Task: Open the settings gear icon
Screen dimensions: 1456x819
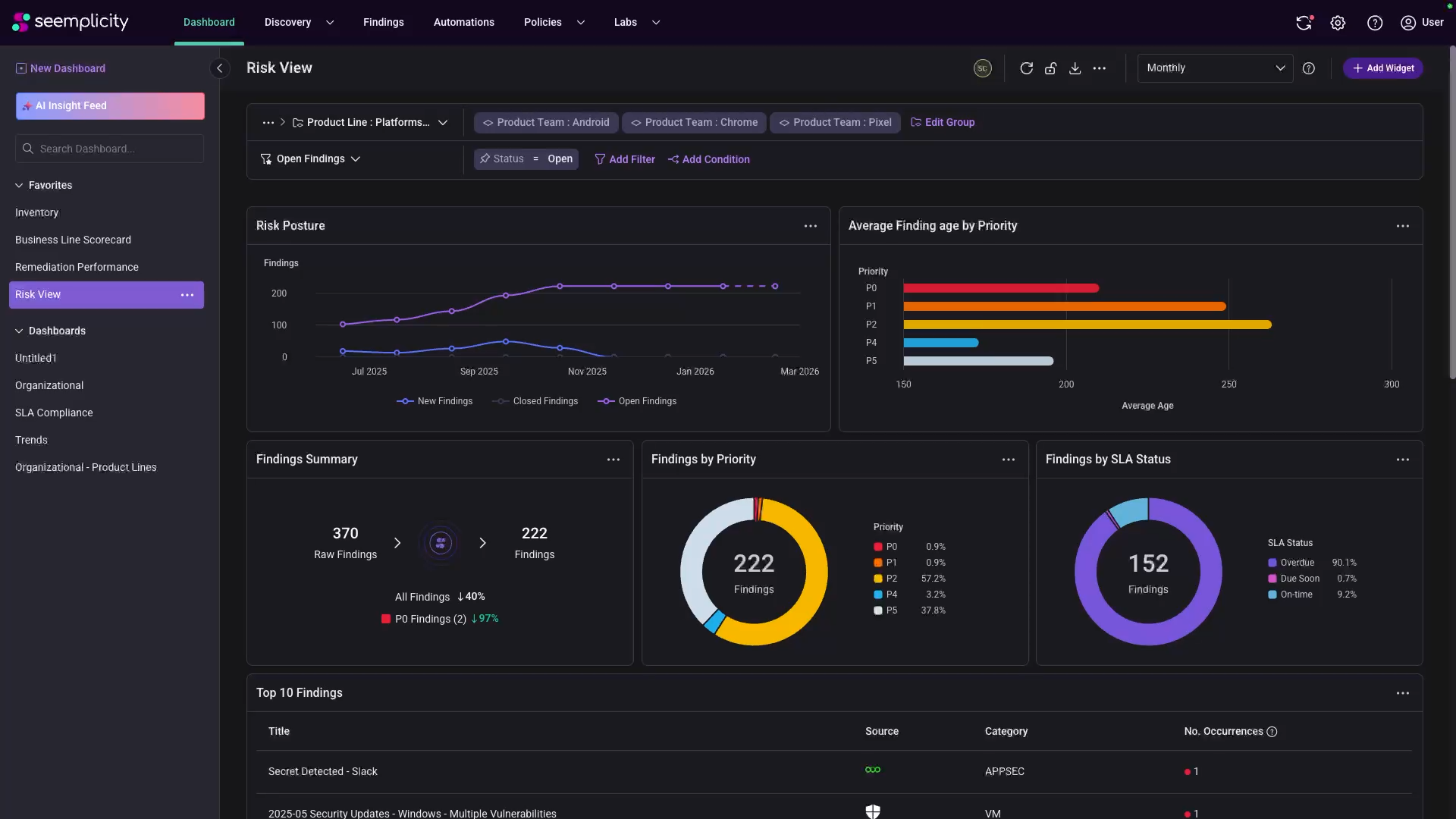Action: [x=1338, y=23]
